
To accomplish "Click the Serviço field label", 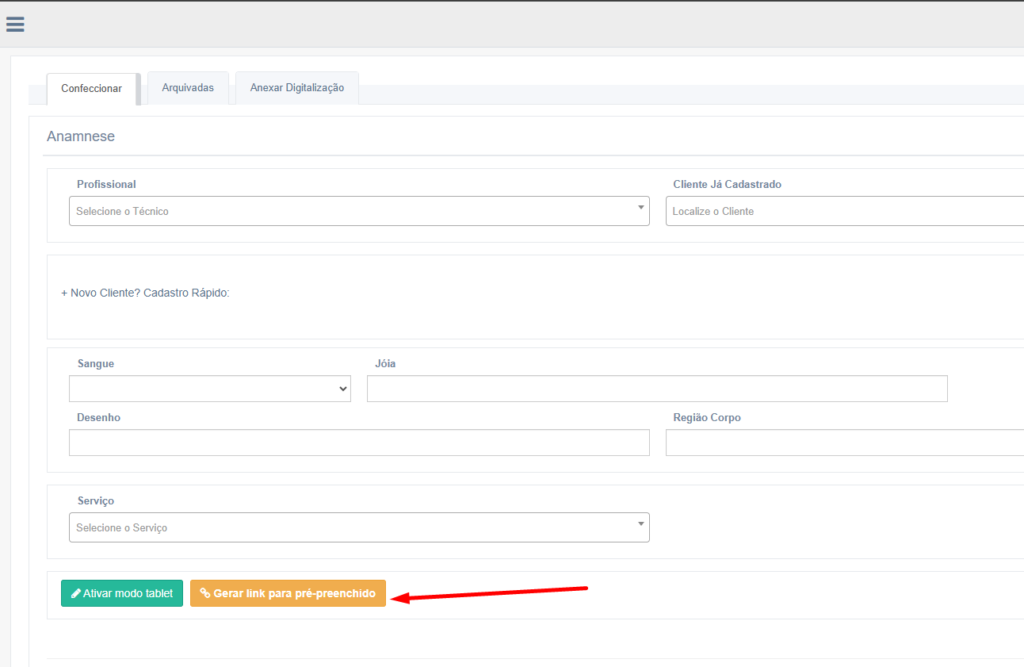I will [x=95, y=500].
